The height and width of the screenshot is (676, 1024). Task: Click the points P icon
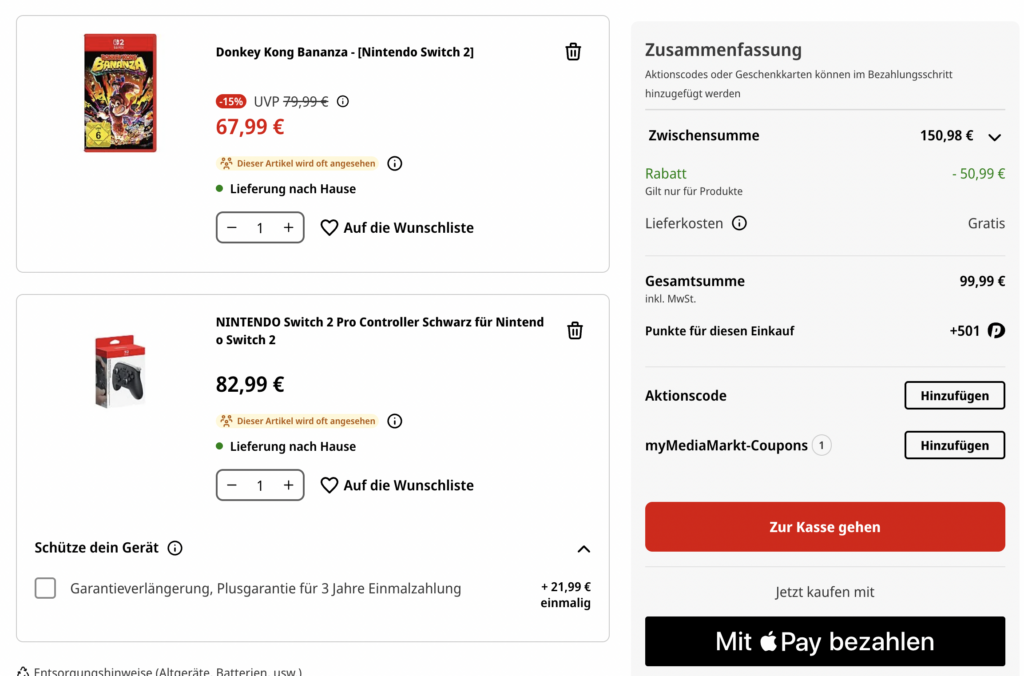click(996, 331)
